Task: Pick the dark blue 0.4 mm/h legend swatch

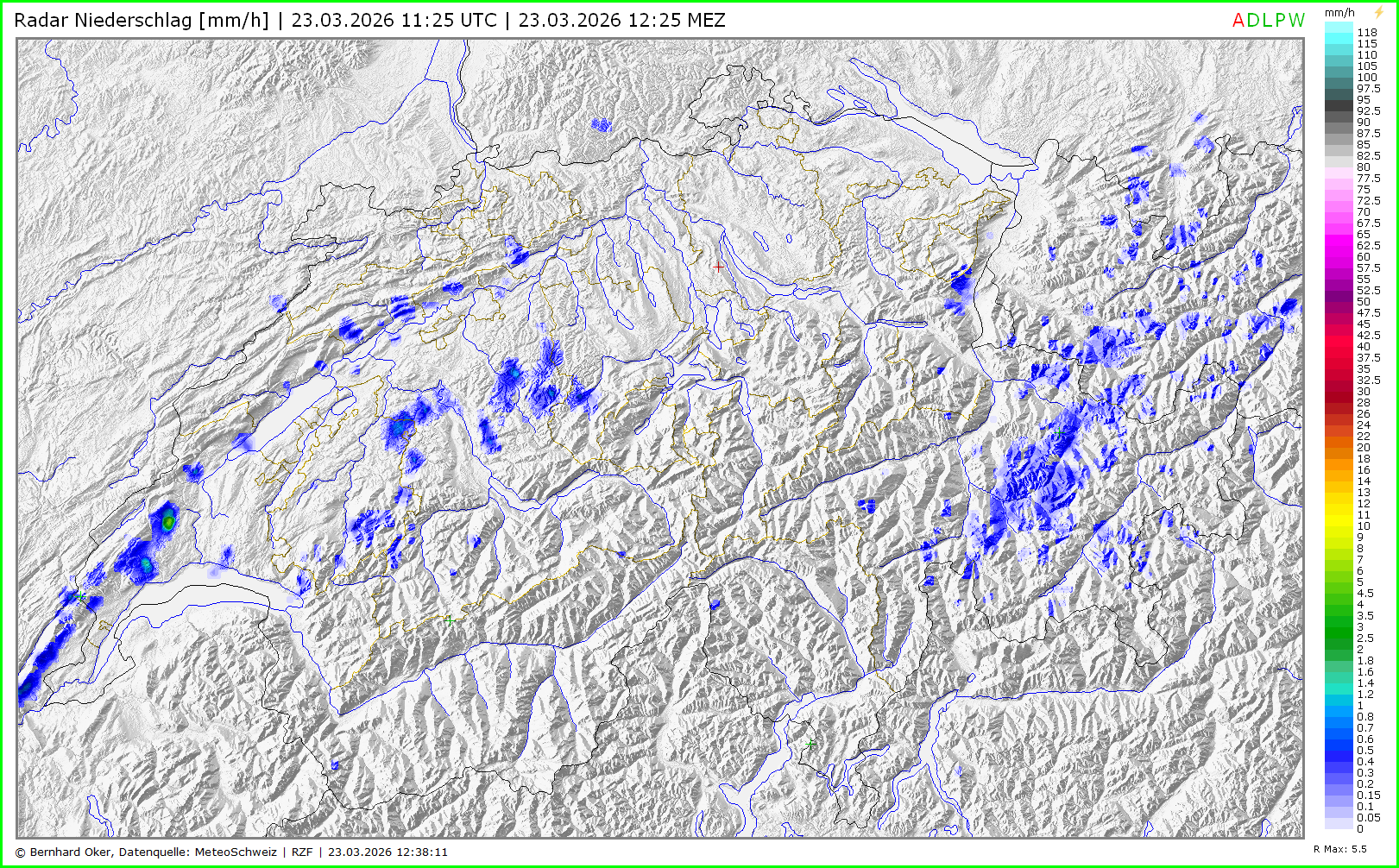Action: [x=1339, y=761]
